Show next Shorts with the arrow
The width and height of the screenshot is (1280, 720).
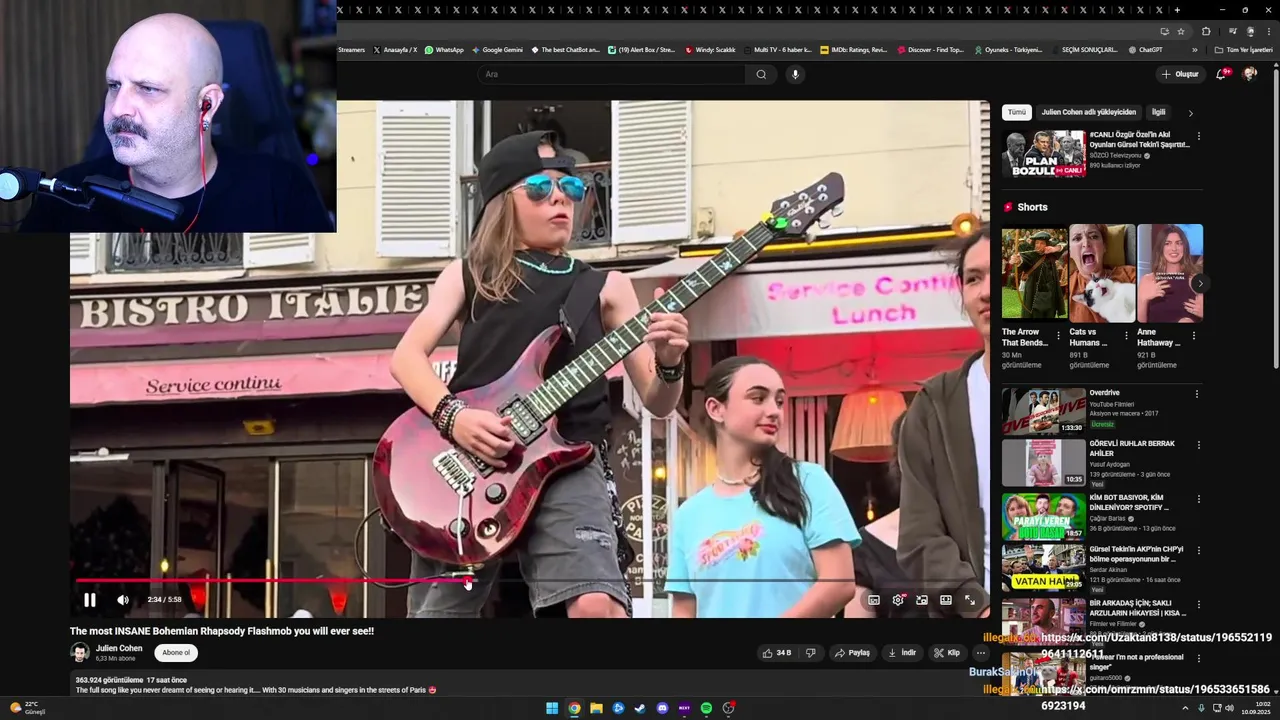point(1199,283)
